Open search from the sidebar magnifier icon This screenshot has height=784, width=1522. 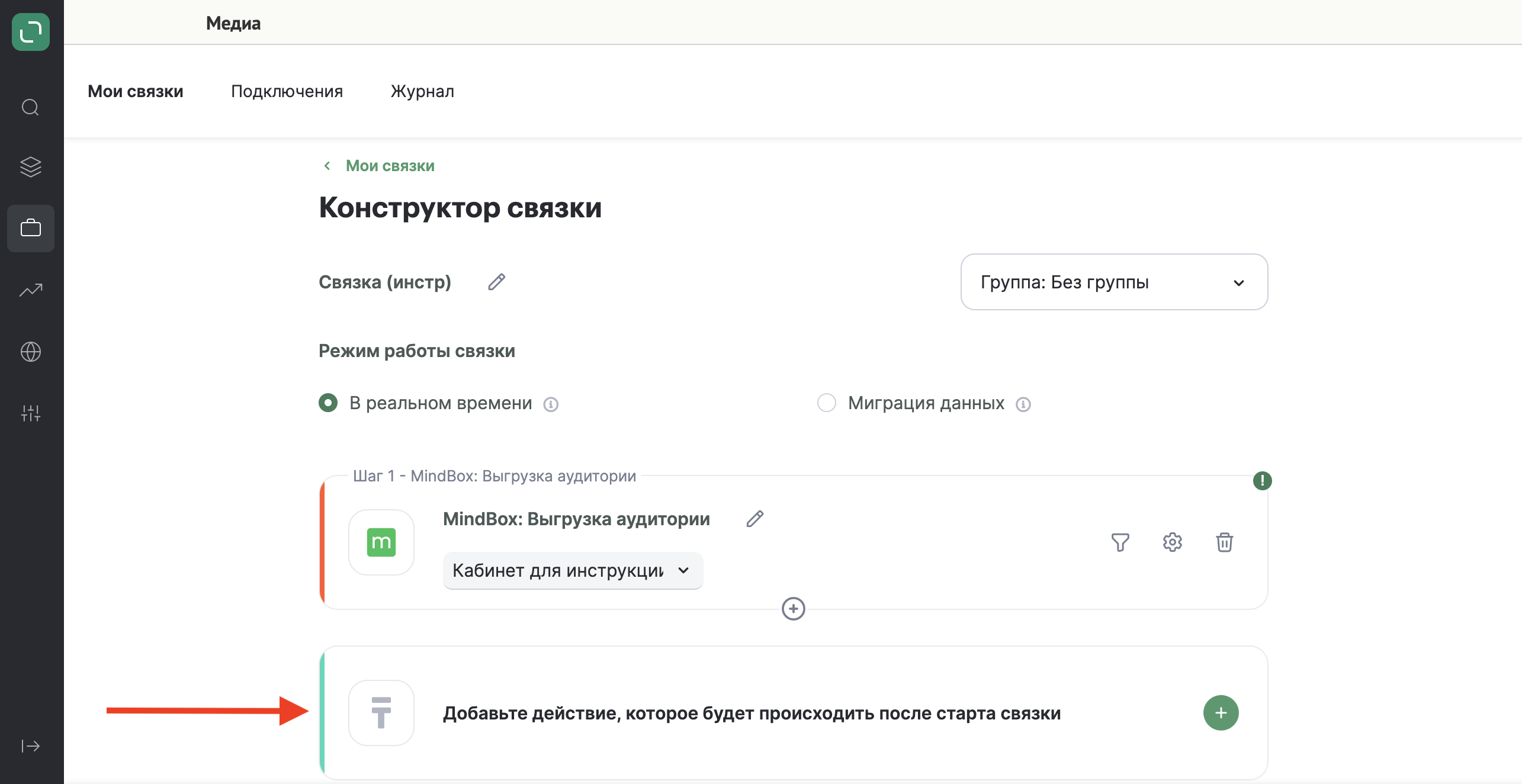(30, 107)
